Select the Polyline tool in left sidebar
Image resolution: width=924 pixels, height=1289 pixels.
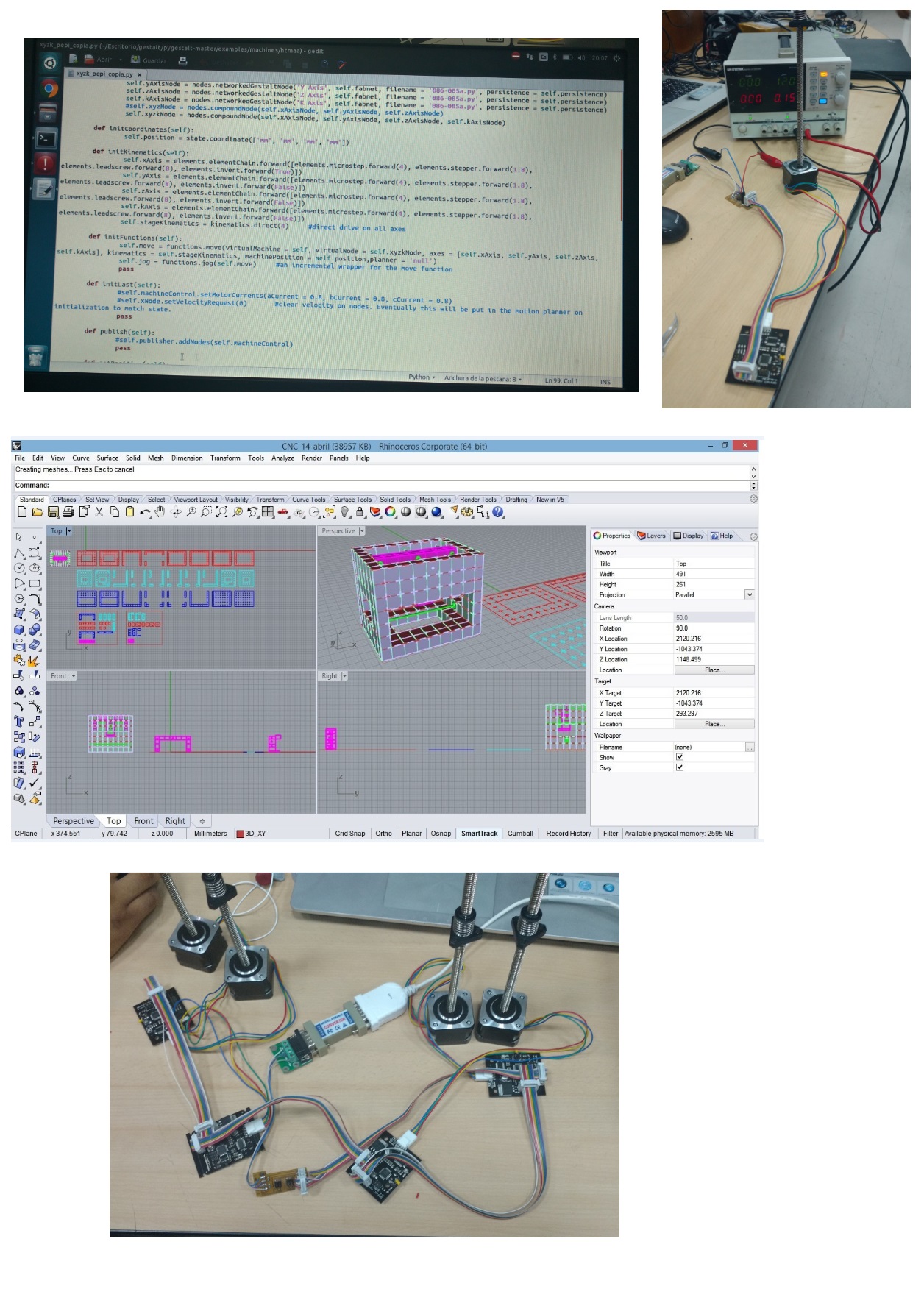pos(19,553)
